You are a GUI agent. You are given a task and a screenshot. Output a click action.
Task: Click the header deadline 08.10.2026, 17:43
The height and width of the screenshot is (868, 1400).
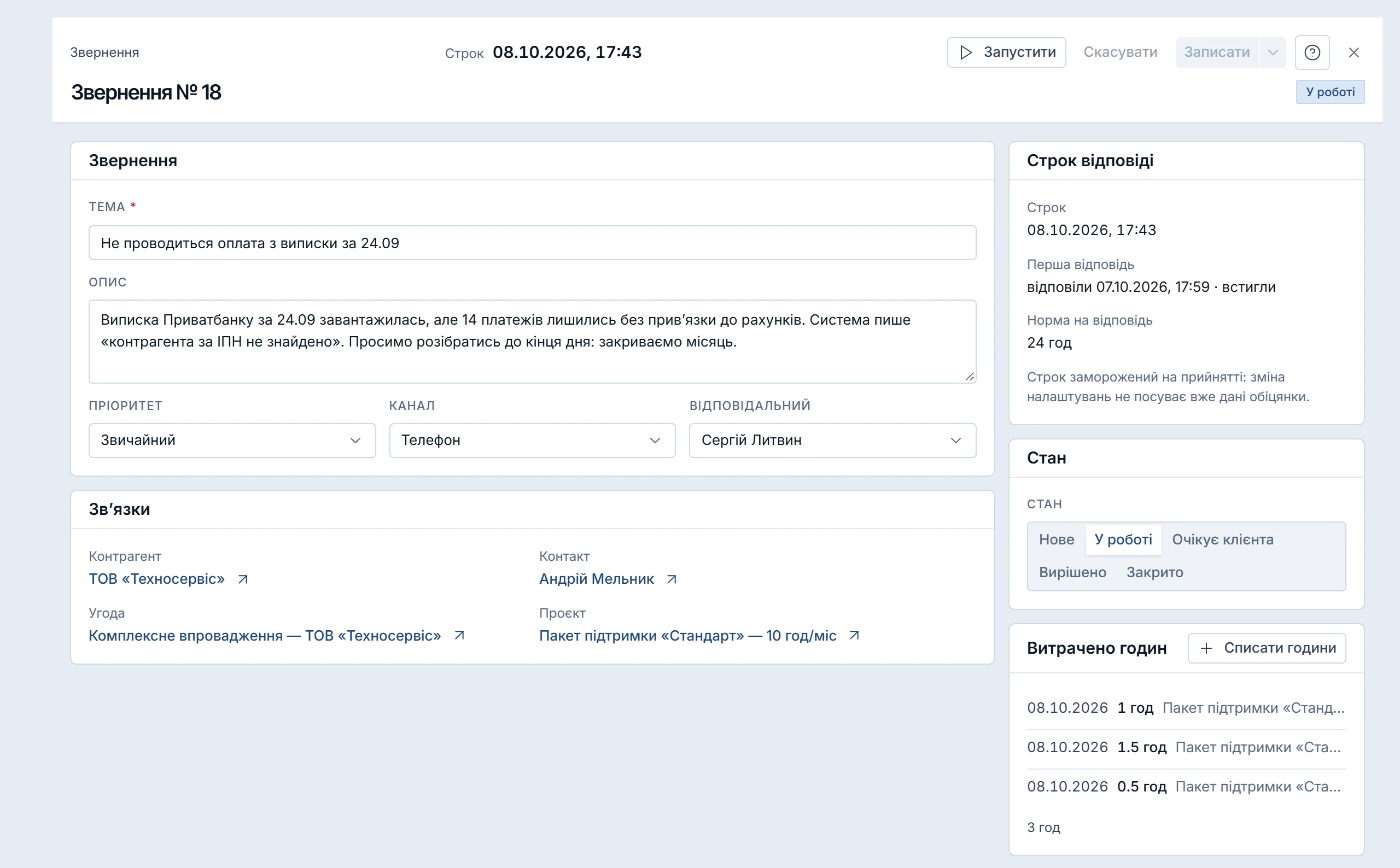point(567,52)
